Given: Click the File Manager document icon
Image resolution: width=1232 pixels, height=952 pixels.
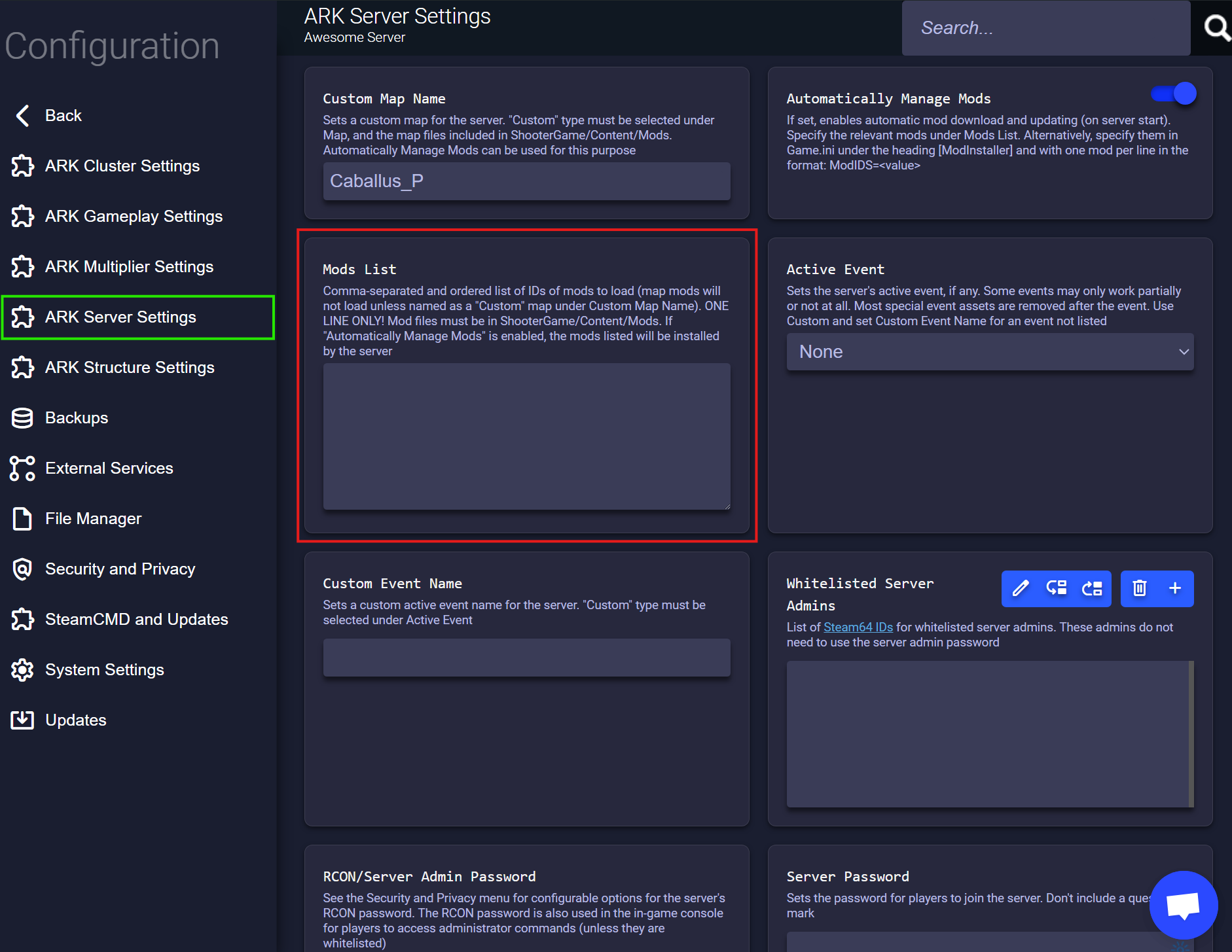Looking at the screenshot, I should click(22, 518).
